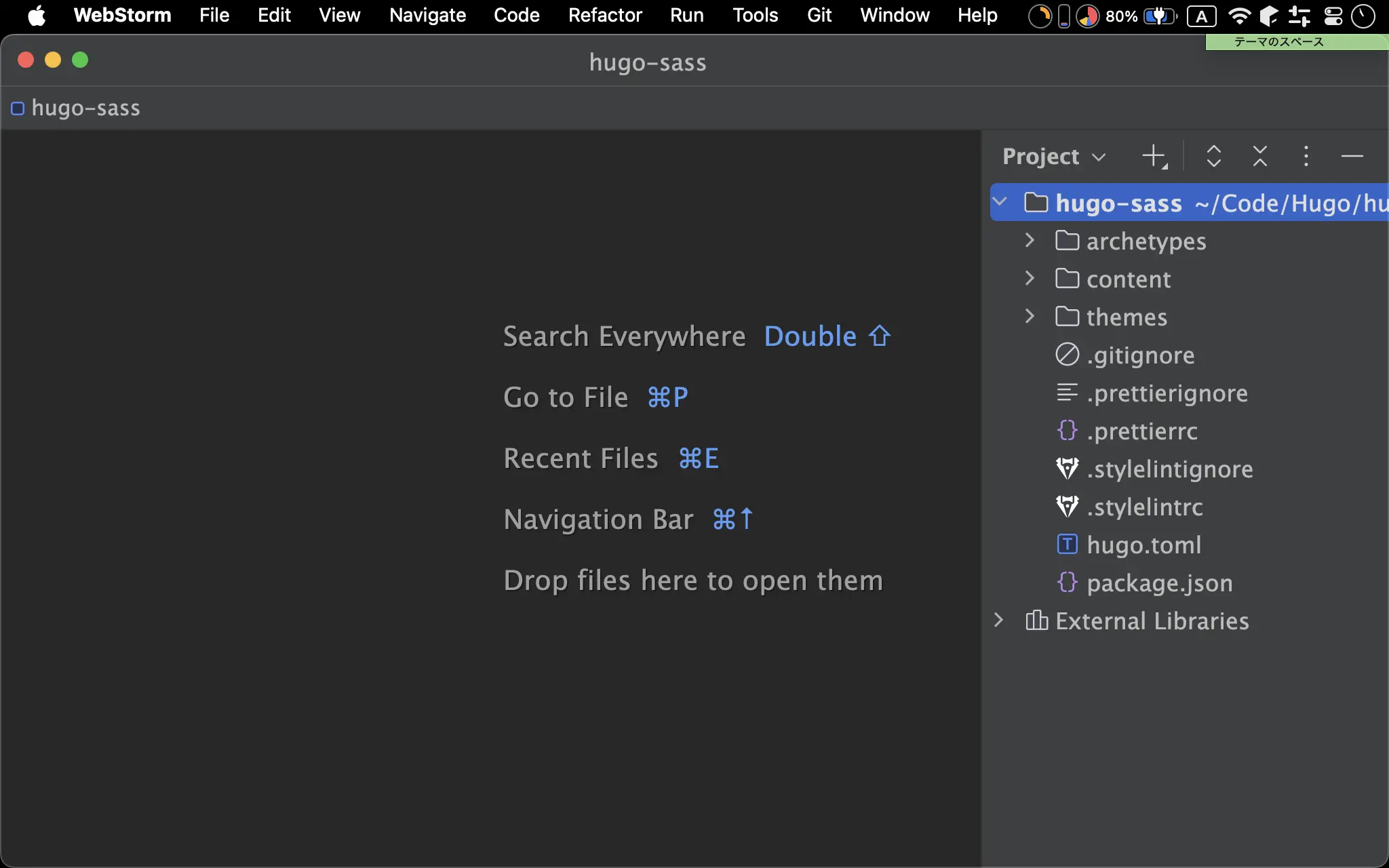This screenshot has height=868, width=1389.
Task: Open the hugo.toml file
Action: 1143,545
